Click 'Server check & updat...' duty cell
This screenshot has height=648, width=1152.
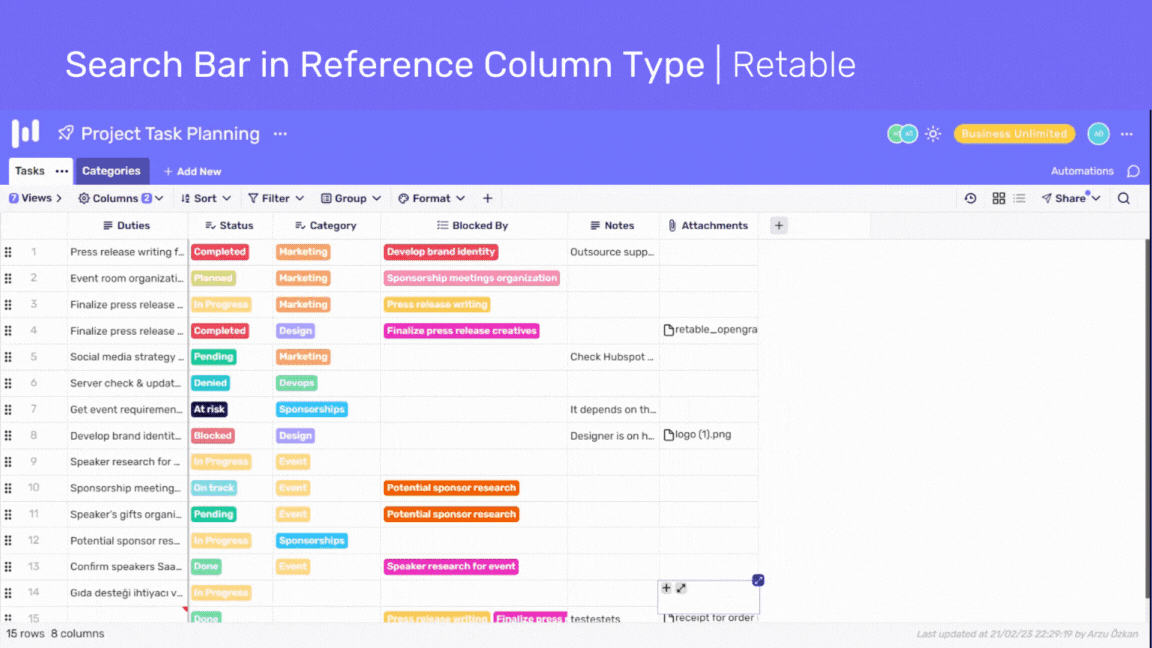click(x=127, y=383)
